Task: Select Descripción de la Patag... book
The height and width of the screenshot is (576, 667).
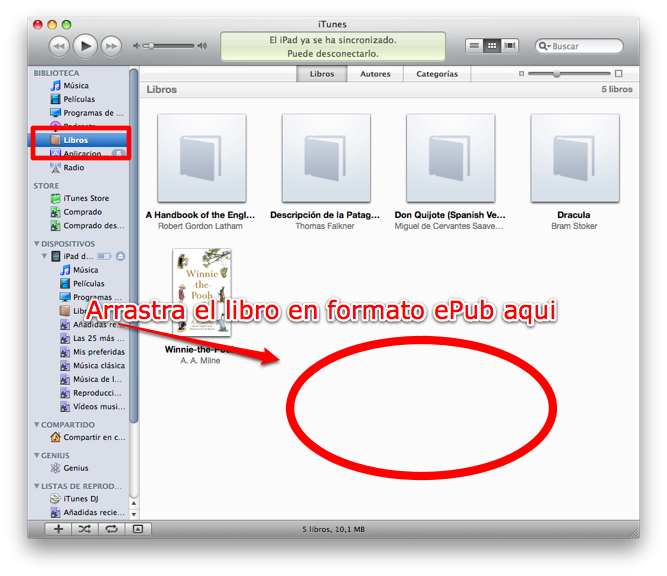Action: 326,158
